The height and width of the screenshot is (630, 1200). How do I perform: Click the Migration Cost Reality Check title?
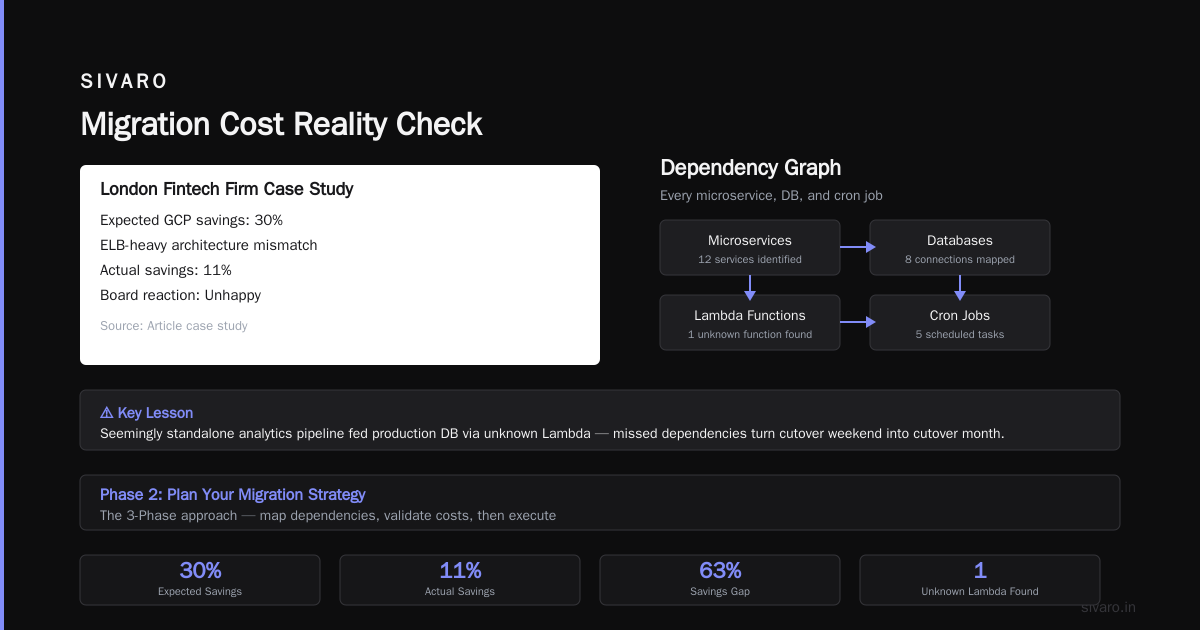click(x=281, y=124)
